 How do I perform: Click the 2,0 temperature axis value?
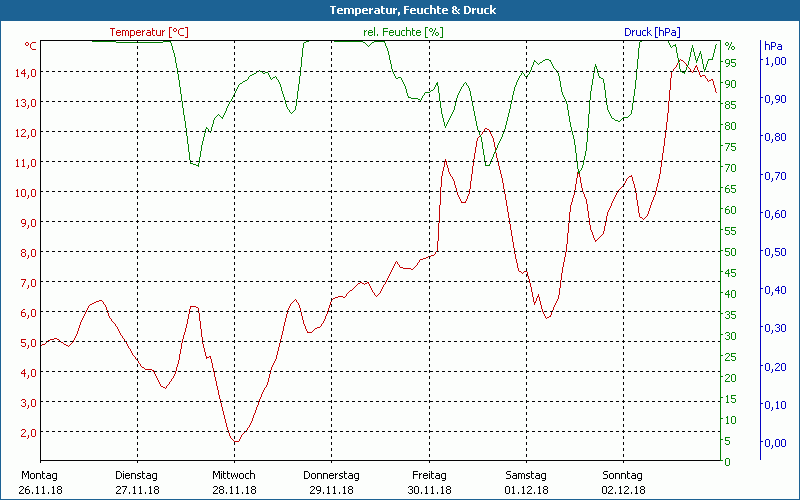(x=28, y=432)
